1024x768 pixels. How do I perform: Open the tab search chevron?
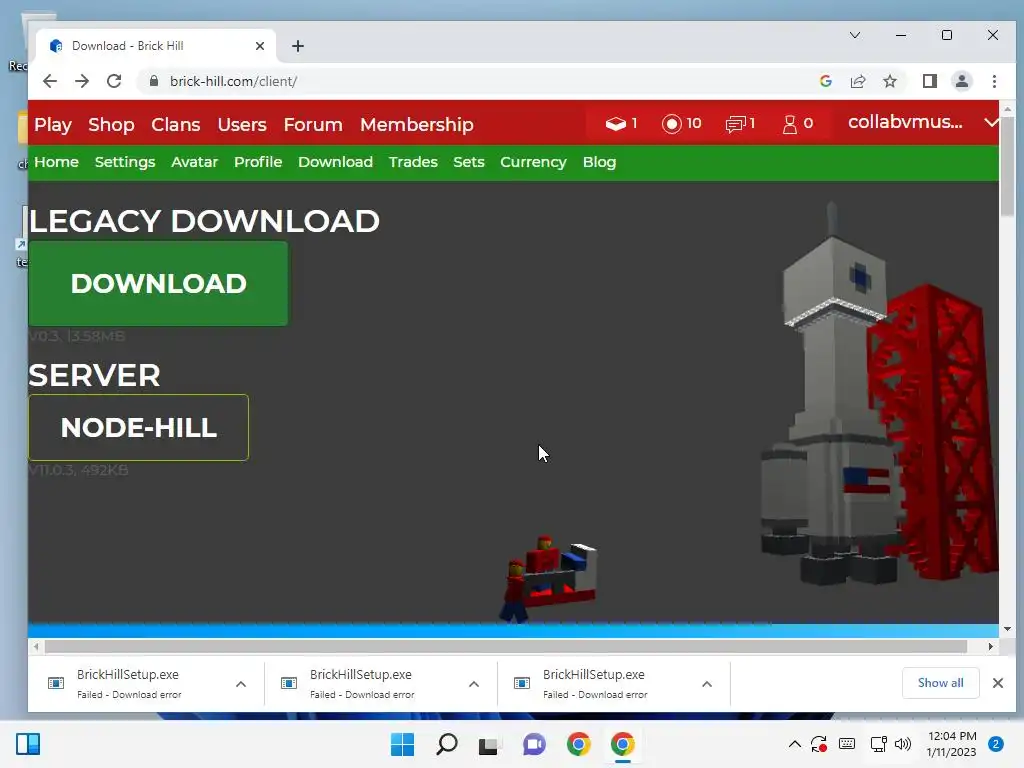coord(854,35)
